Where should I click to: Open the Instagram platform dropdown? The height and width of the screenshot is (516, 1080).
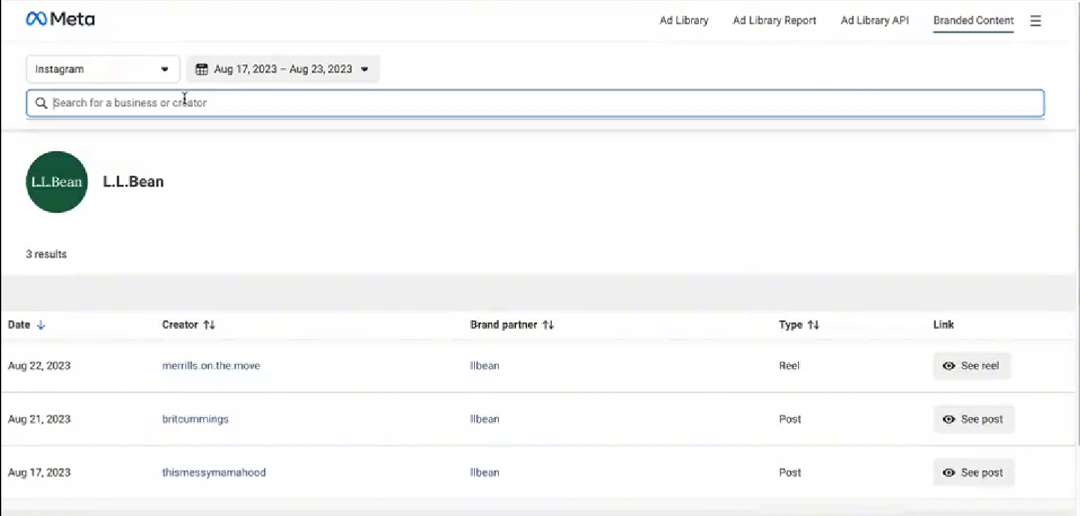click(102, 69)
